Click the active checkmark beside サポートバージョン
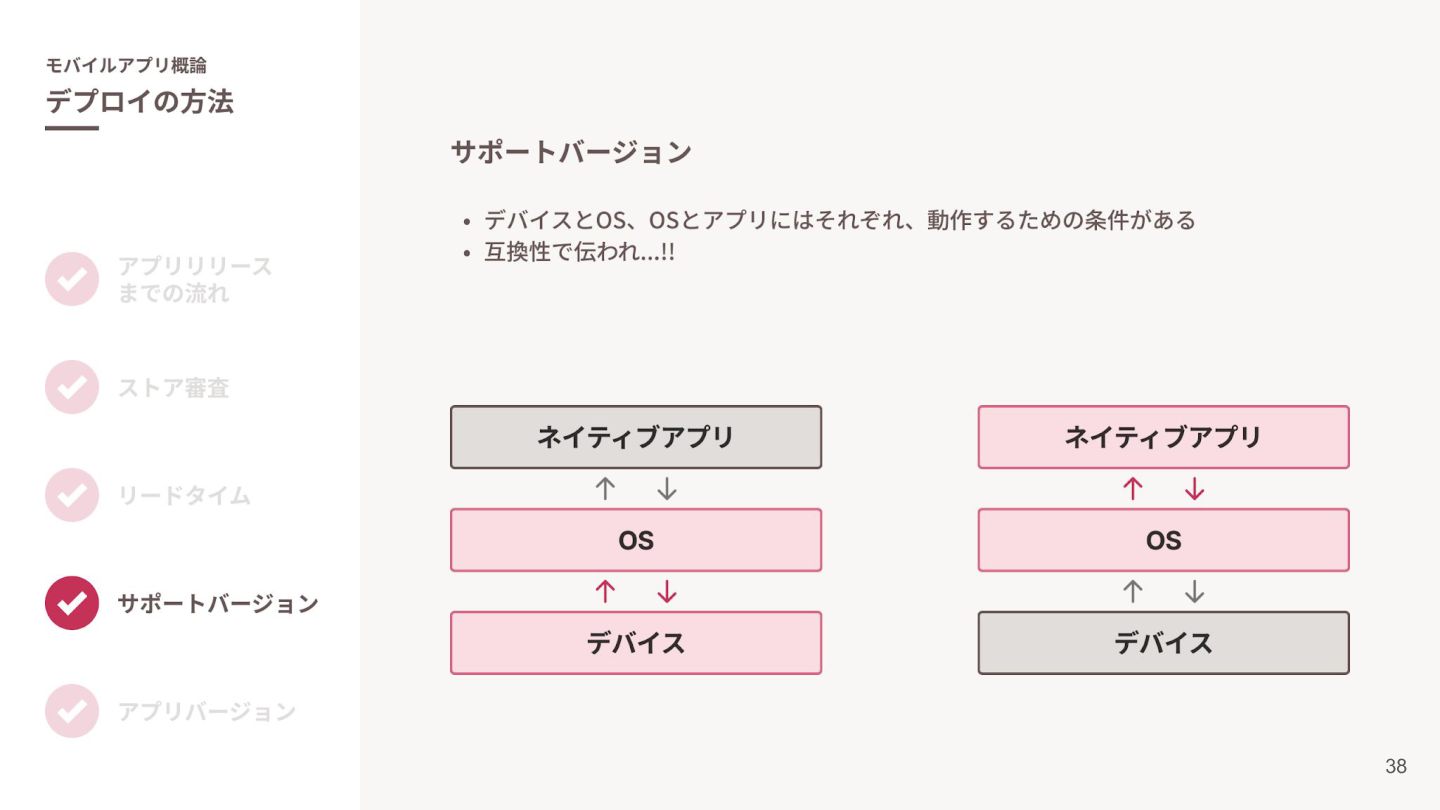The image size is (1440, 810). point(72,603)
